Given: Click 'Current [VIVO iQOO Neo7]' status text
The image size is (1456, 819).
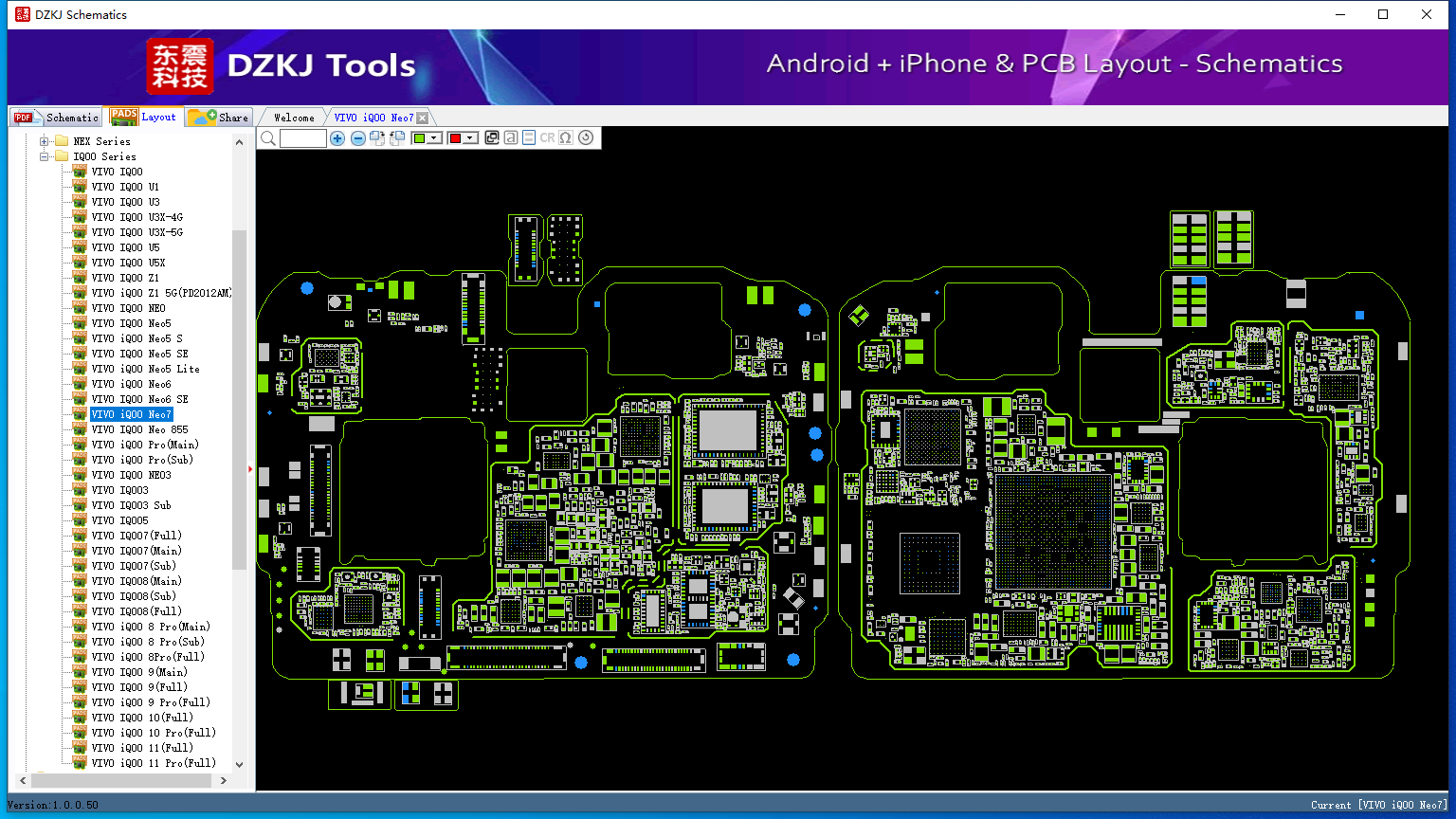Looking at the screenshot, I should [x=1379, y=805].
